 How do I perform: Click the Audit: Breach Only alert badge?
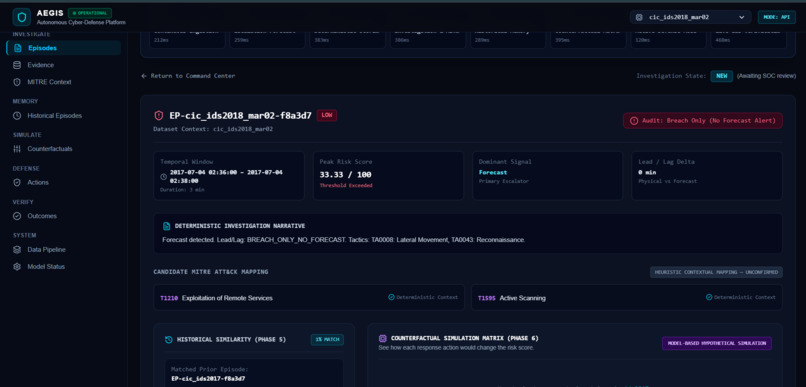[x=703, y=121]
